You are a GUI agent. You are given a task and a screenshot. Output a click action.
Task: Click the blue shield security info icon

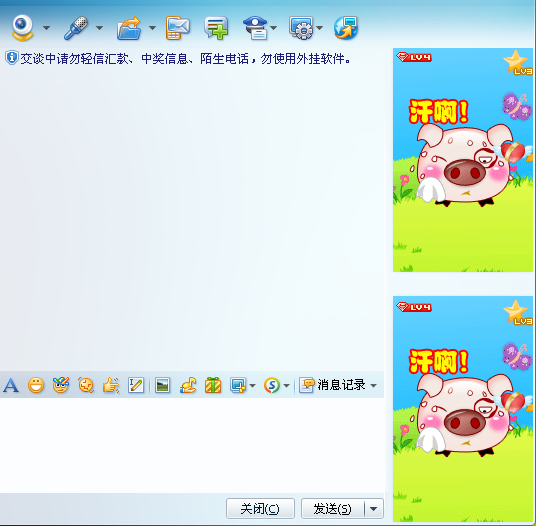click(11, 58)
